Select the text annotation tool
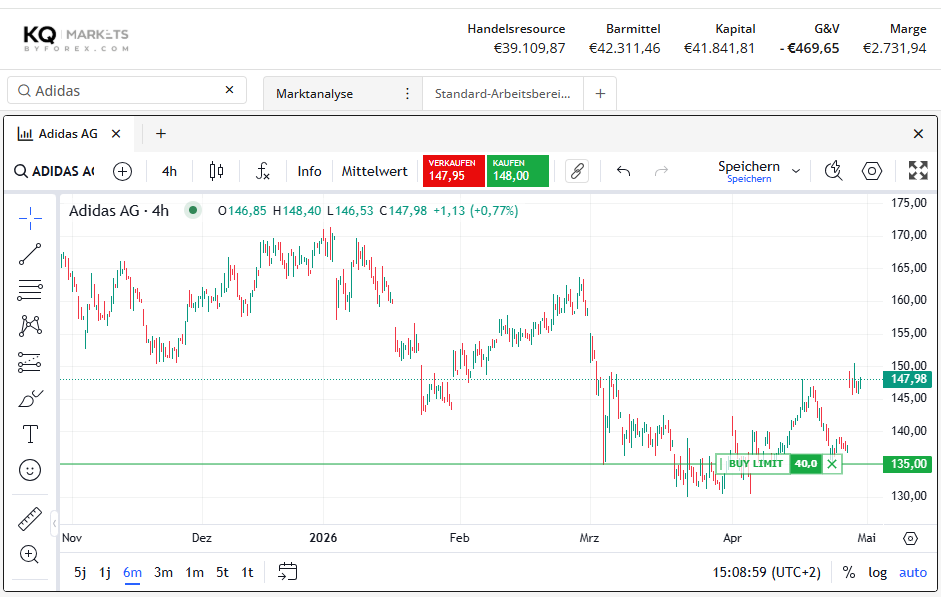Image resolution: width=941 pixels, height=597 pixels. click(30, 434)
